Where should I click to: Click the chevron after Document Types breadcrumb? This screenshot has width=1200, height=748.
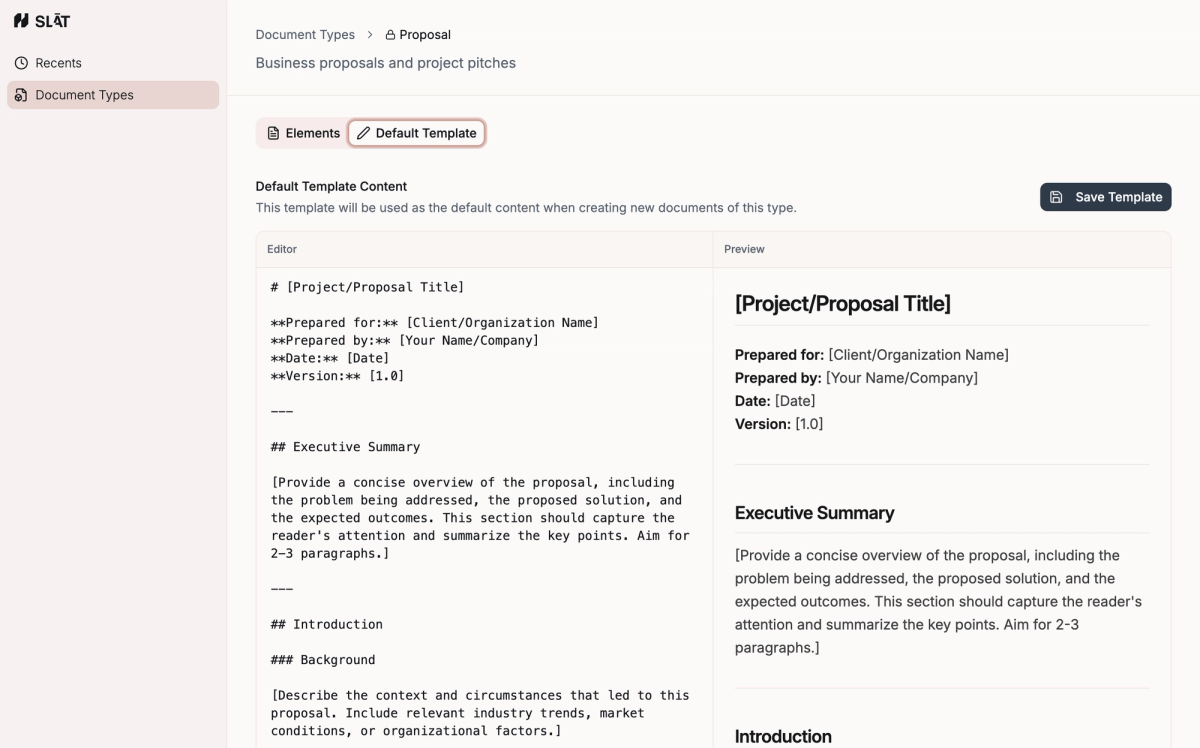[x=369, y=34]
